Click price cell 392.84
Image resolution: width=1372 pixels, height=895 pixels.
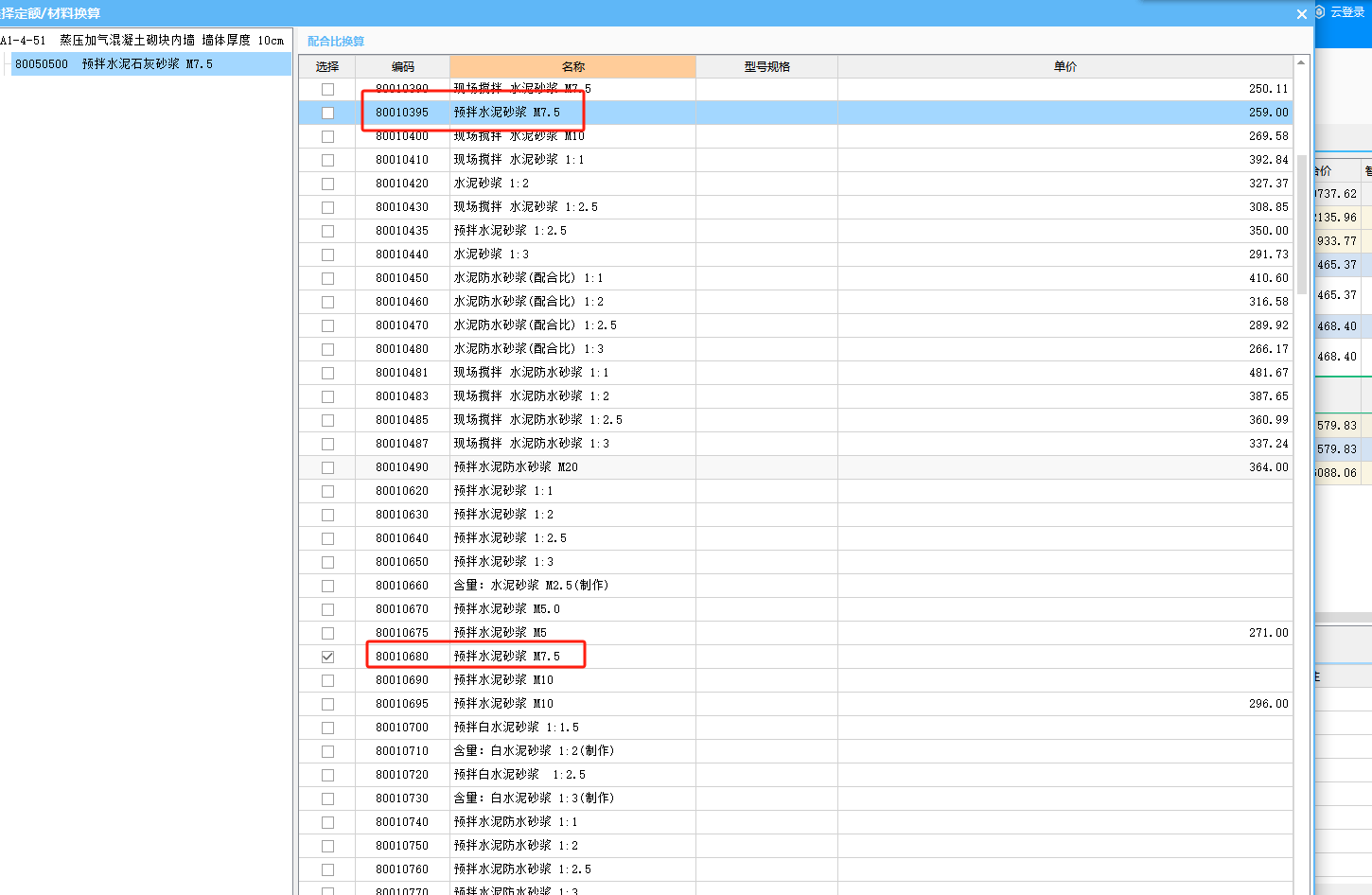[1065, 160]
